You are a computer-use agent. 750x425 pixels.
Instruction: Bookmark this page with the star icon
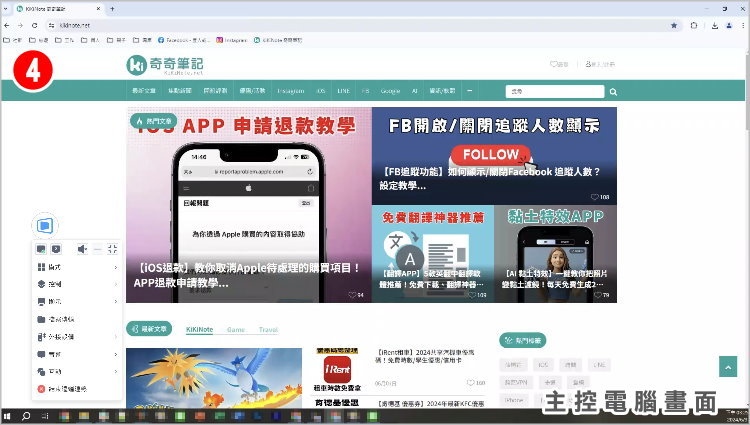(x=674, y=25)
